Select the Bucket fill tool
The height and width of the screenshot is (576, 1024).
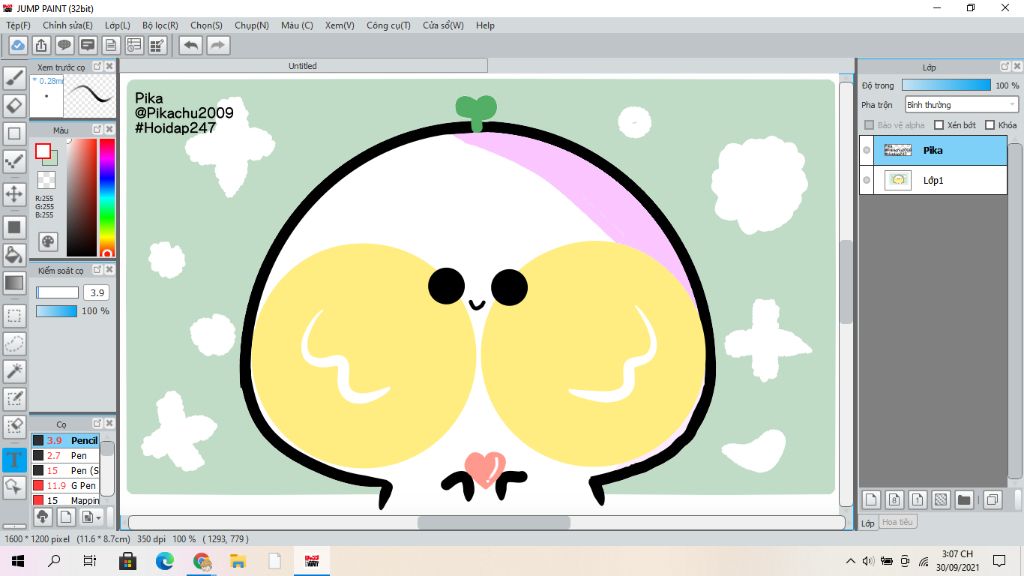(x=14, y=255)
